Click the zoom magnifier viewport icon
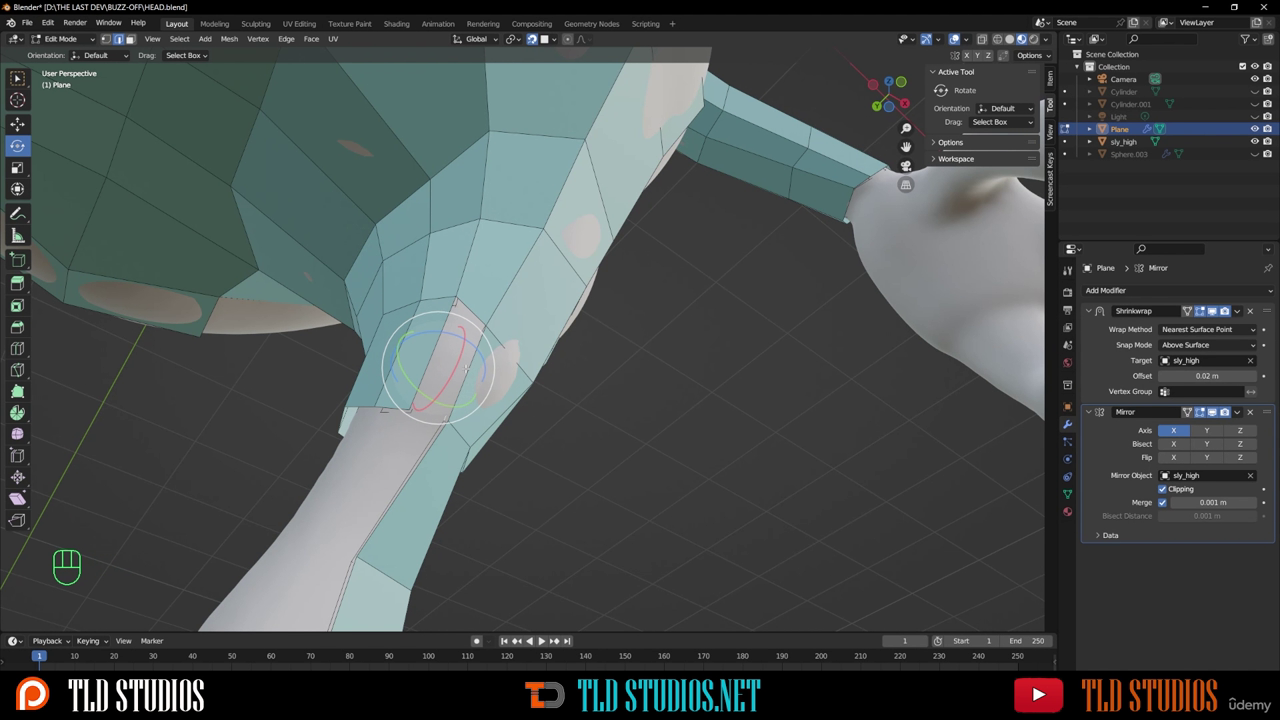 pos(906,129)
